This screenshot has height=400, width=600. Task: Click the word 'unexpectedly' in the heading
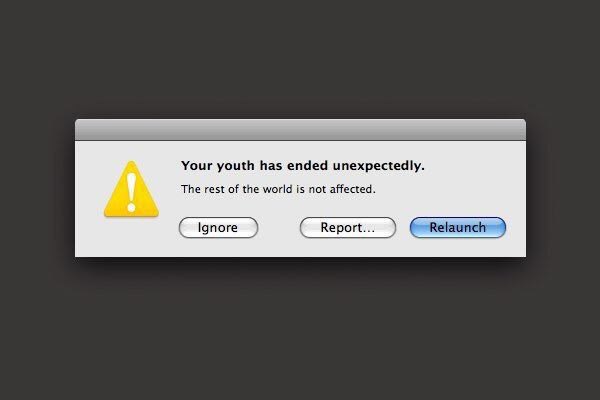pyautogui.click(x=377, y=166)
